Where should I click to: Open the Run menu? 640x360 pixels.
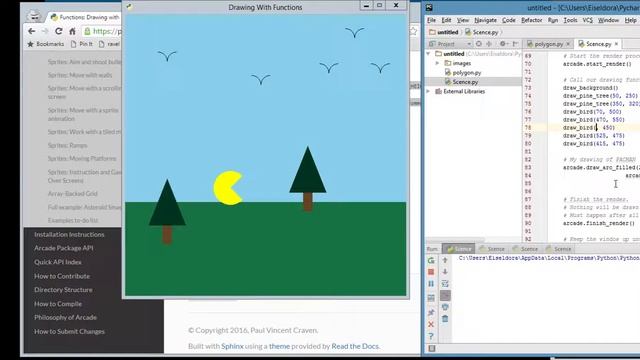pyautogui.click(x=553, y=20)
